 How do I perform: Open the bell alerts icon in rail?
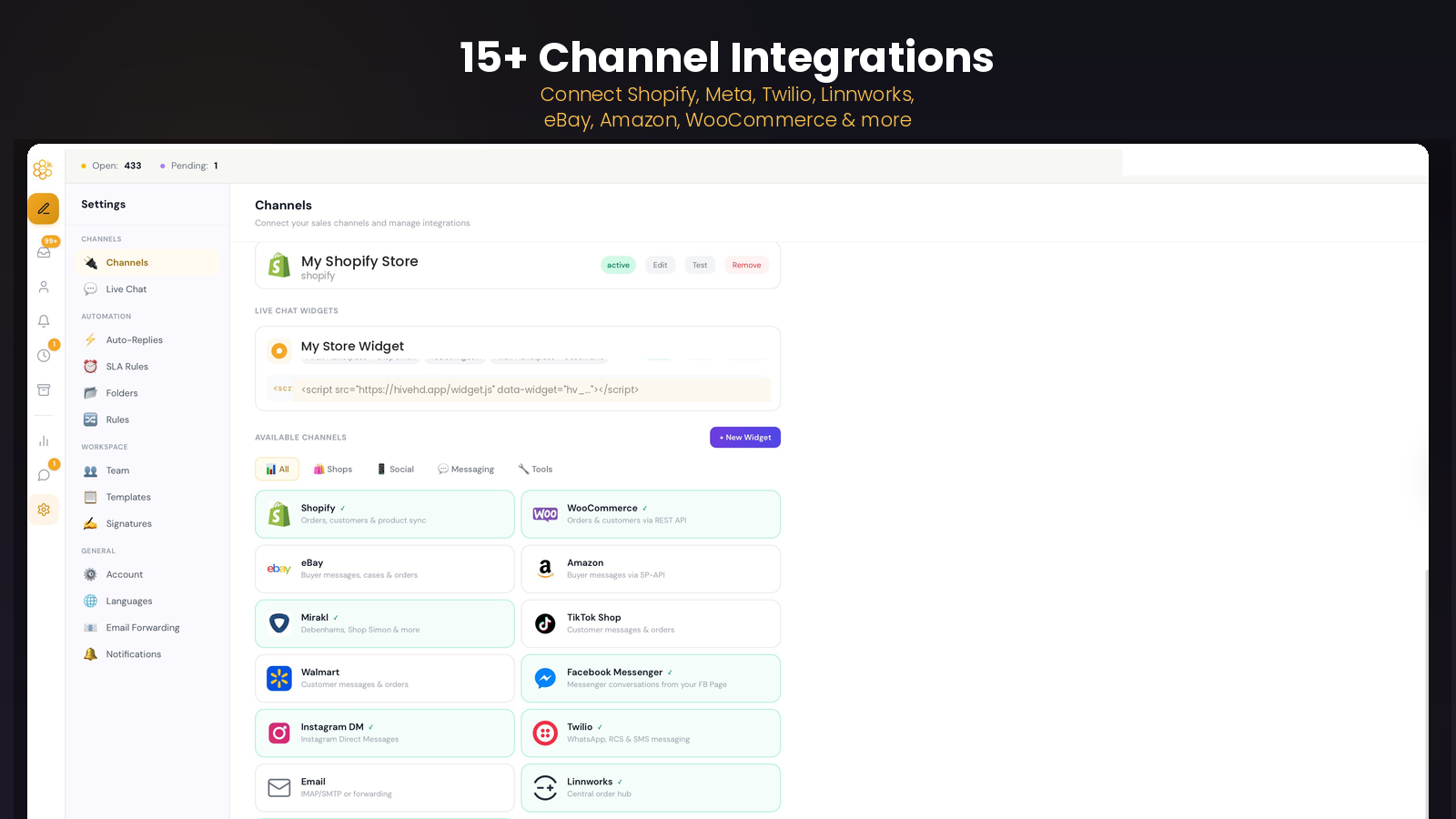(x=44, y=321)
